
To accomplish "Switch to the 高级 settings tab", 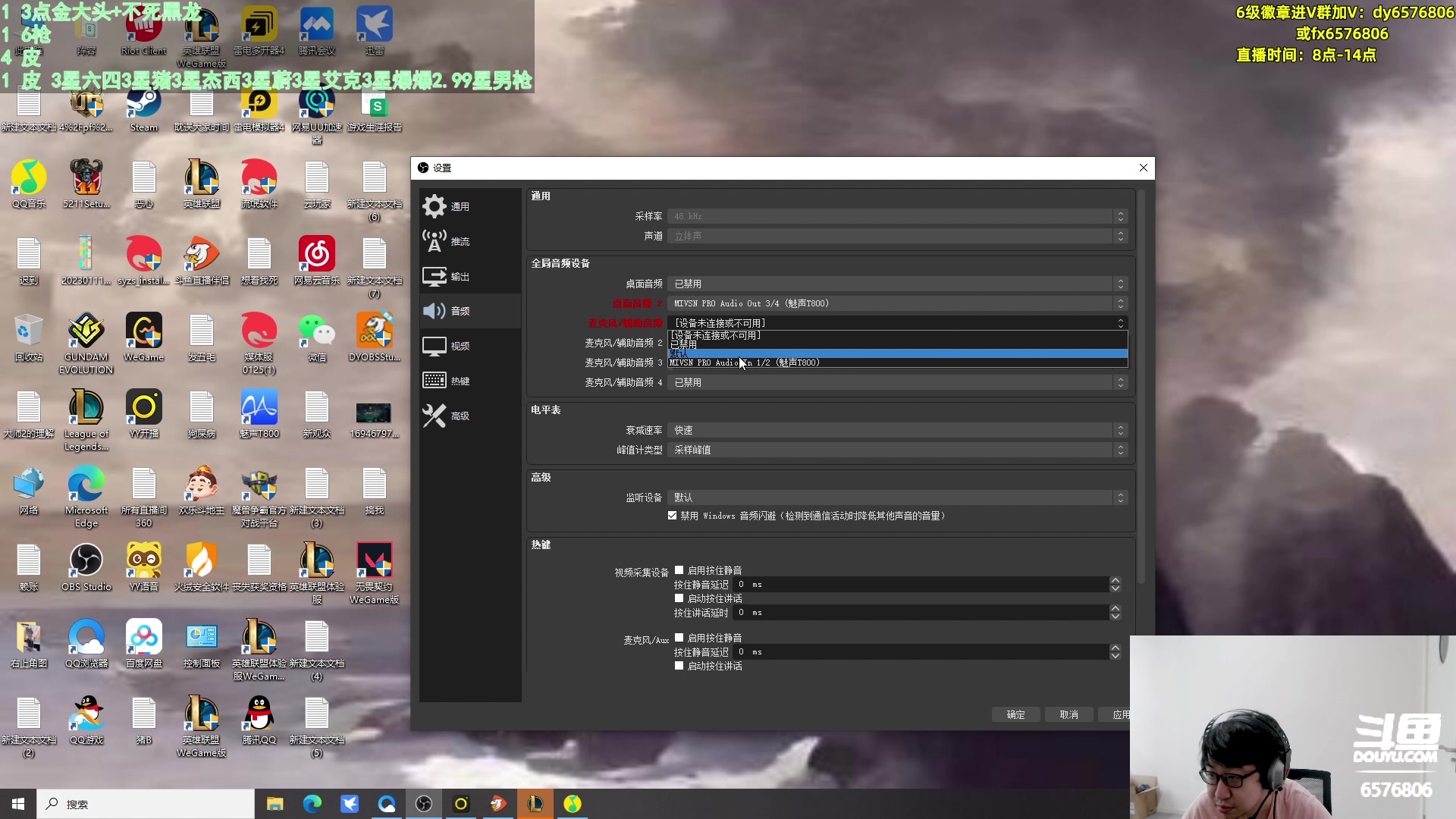I will pyautogui.click(x=470, y=416).
